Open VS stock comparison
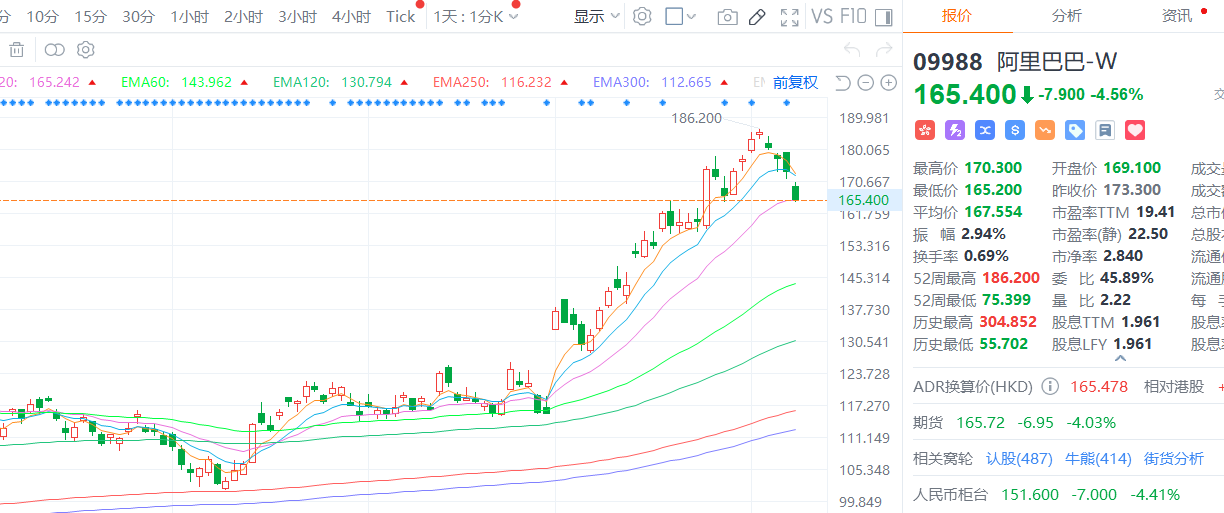This screenshot has width=1224, height=513. pyautogui.click(x=822, y=16)
